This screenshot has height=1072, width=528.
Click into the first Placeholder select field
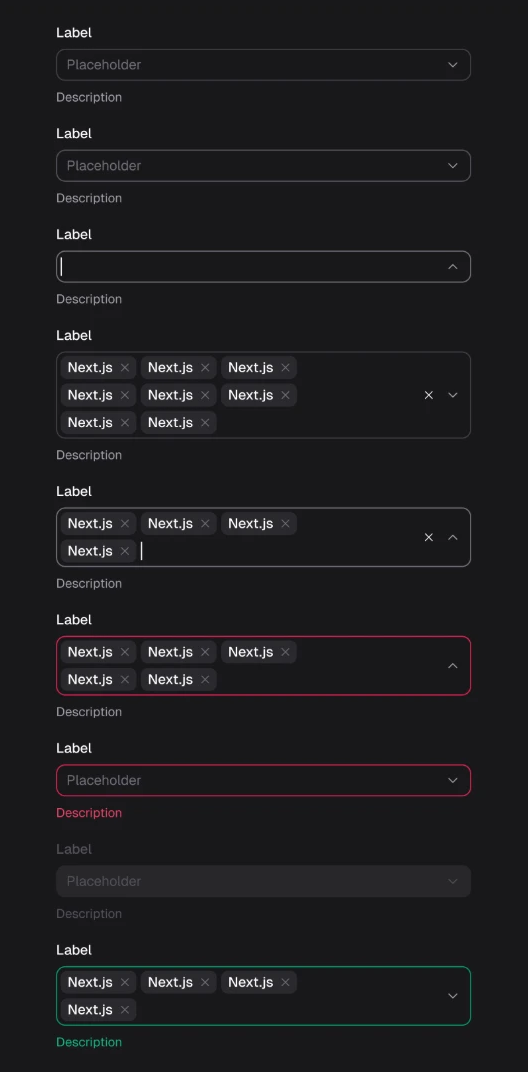click(x=263, y=65)
